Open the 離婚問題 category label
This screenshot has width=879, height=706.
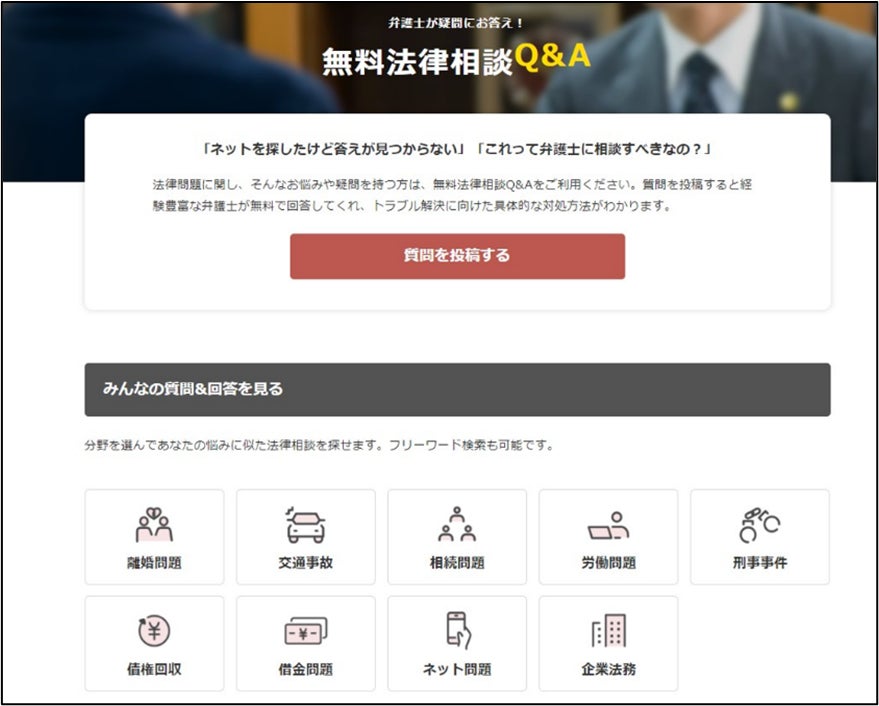(x=154, y=563)
